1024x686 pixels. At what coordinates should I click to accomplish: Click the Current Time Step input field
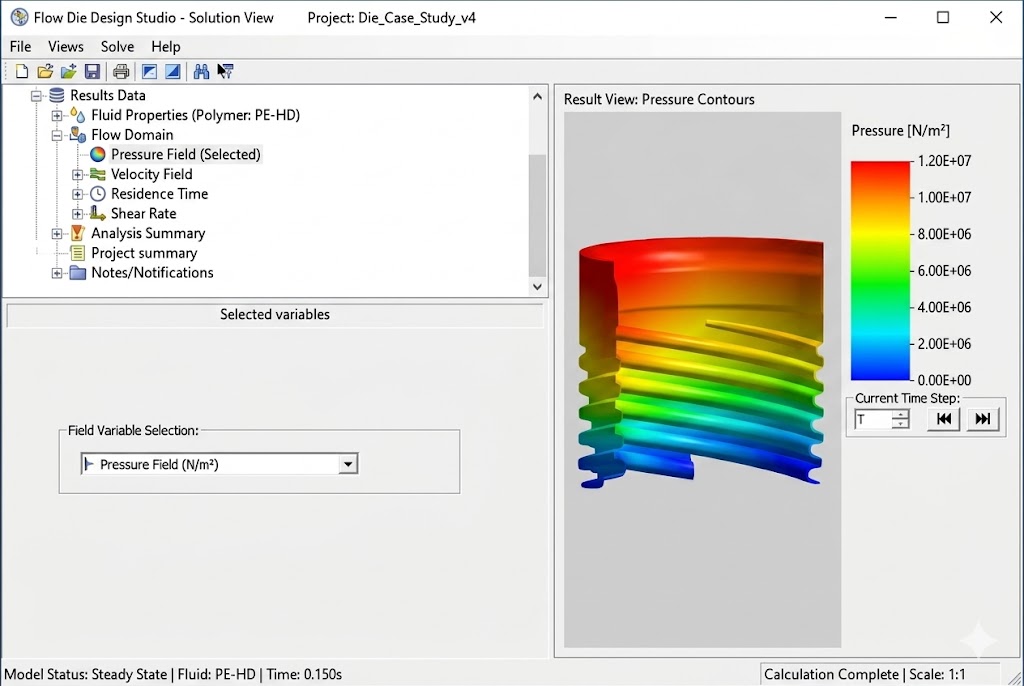tap(873, 419)
